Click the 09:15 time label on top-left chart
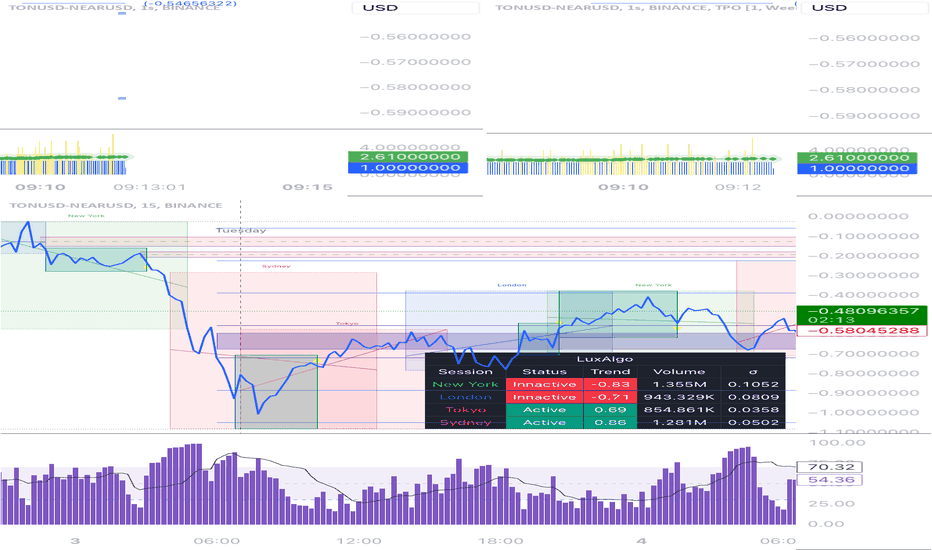Image resolution: width=932 pixels, height=550 pixels. point(307,187)
